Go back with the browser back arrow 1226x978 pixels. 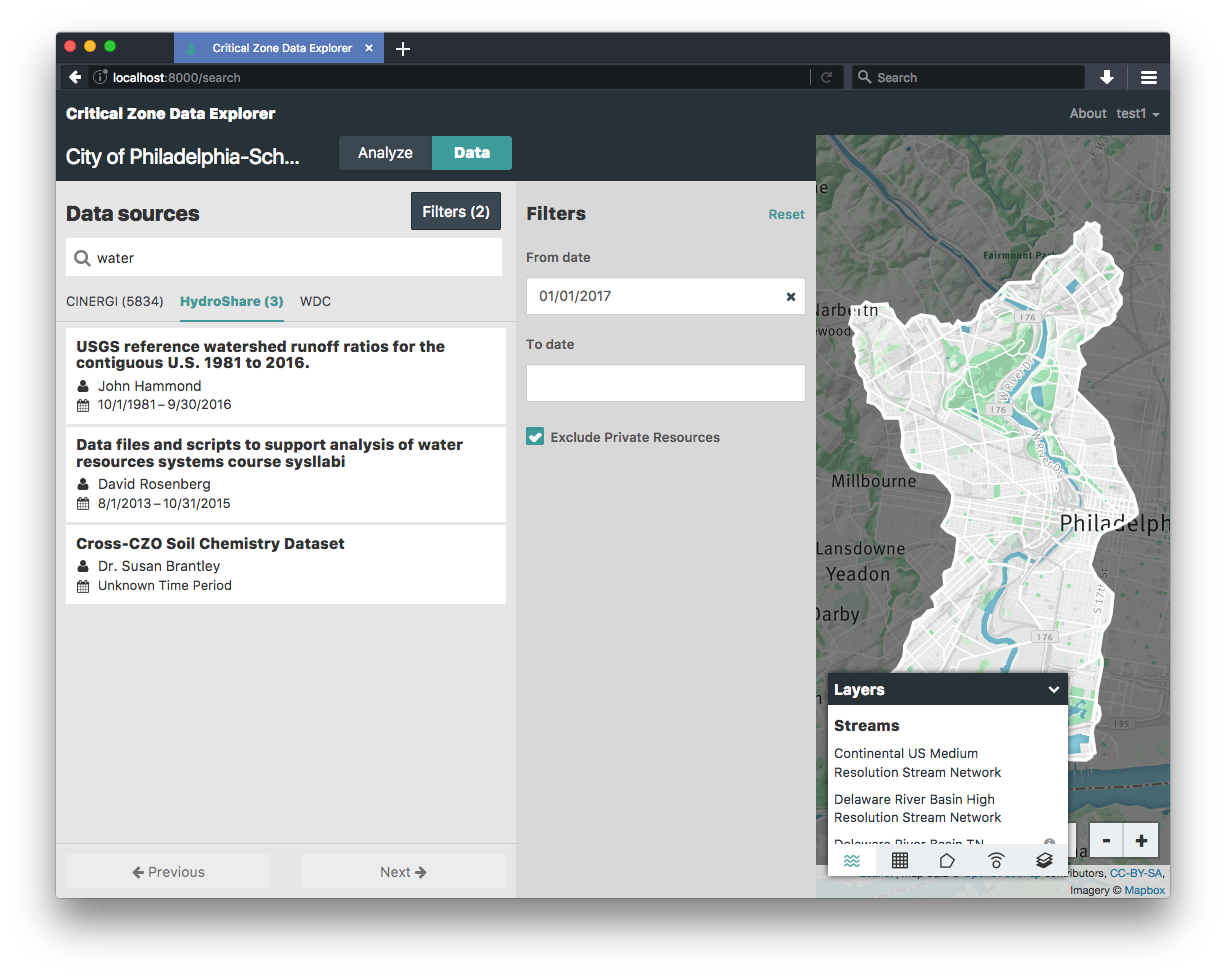tap(75, 77)
